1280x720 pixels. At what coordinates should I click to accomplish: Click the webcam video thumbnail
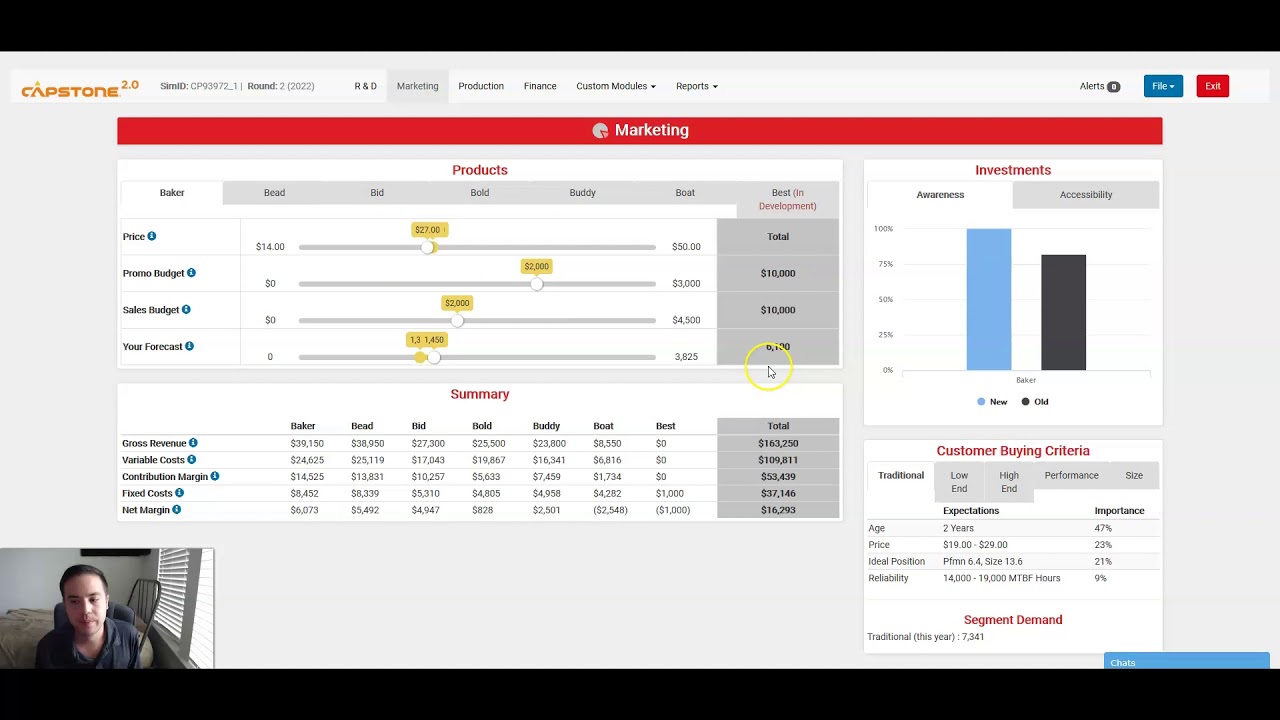[107, 608]
